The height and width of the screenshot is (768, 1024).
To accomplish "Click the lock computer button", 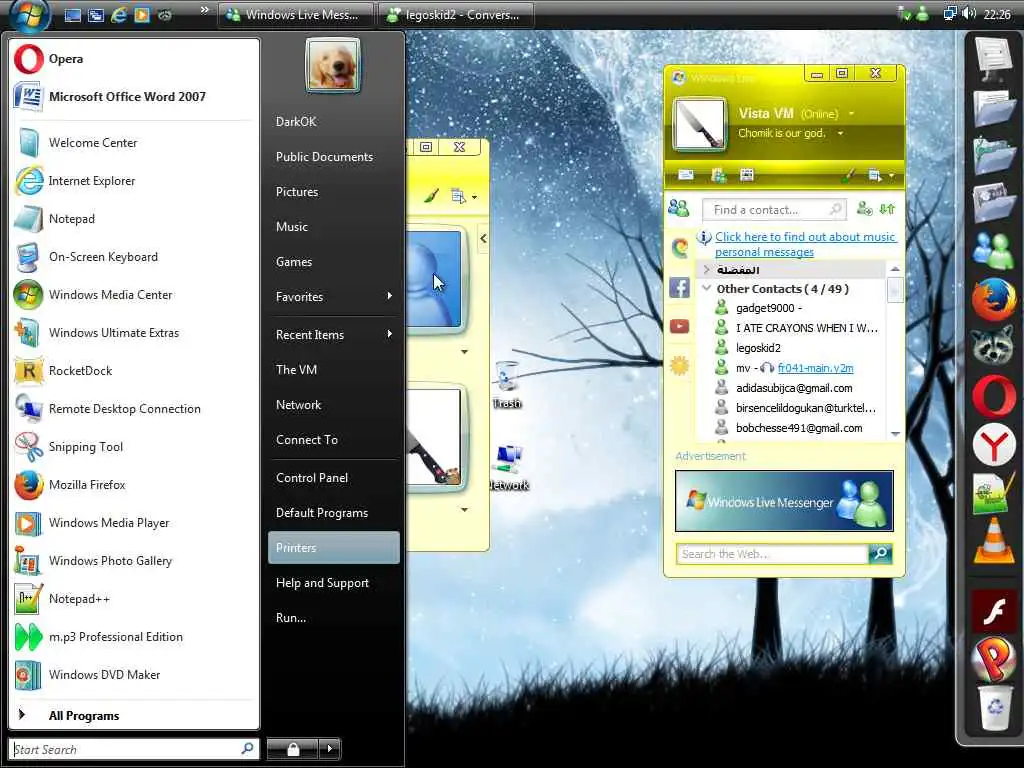I will (x=293, y=748).
